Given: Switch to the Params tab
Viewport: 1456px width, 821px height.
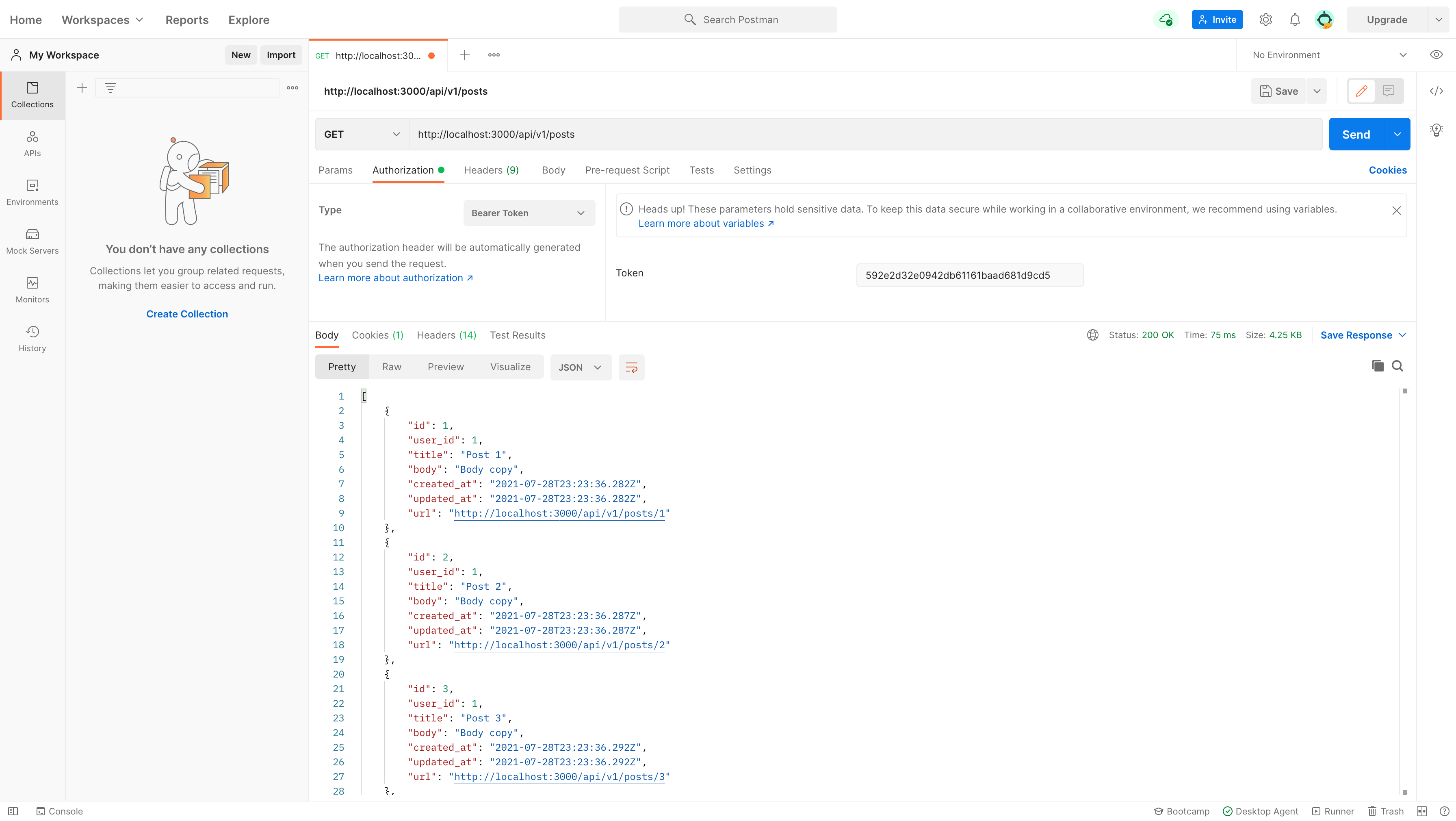Looking at the screenshot, I should 335,170.
